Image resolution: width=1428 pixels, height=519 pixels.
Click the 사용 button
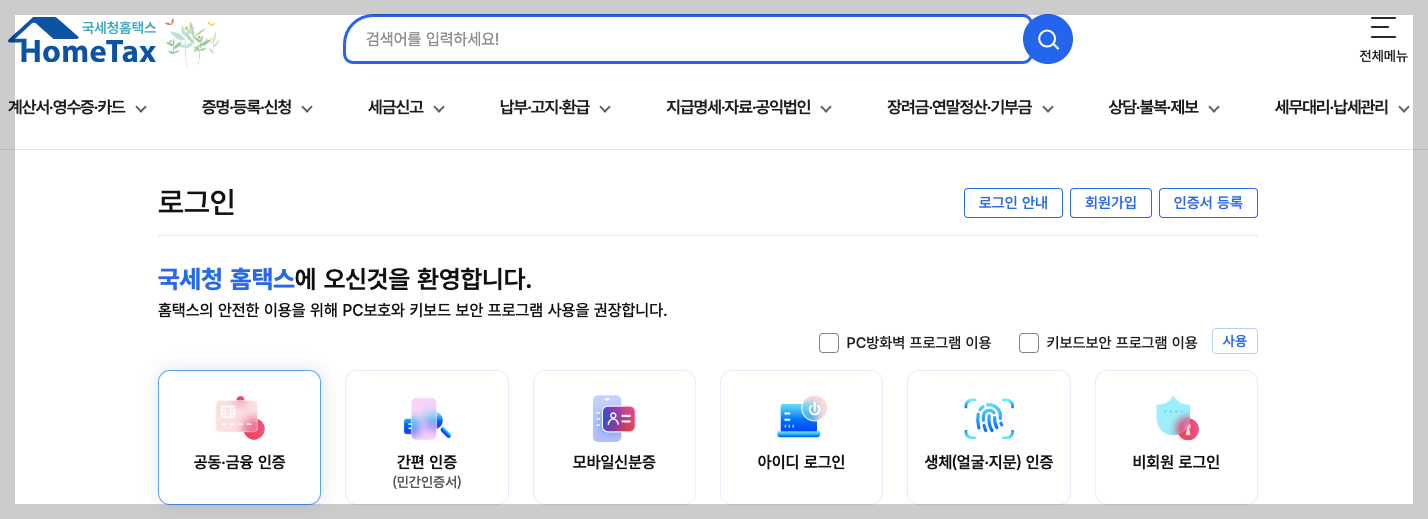click(x=1235, y=341)
